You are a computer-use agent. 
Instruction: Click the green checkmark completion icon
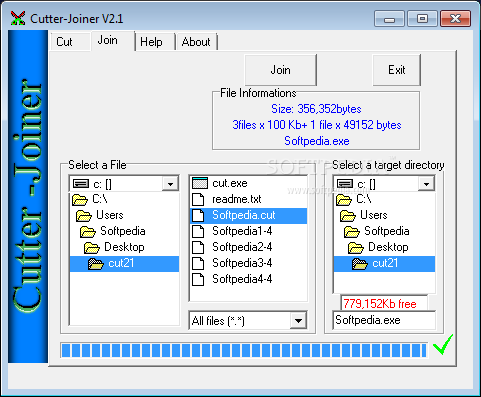point(443,345)
